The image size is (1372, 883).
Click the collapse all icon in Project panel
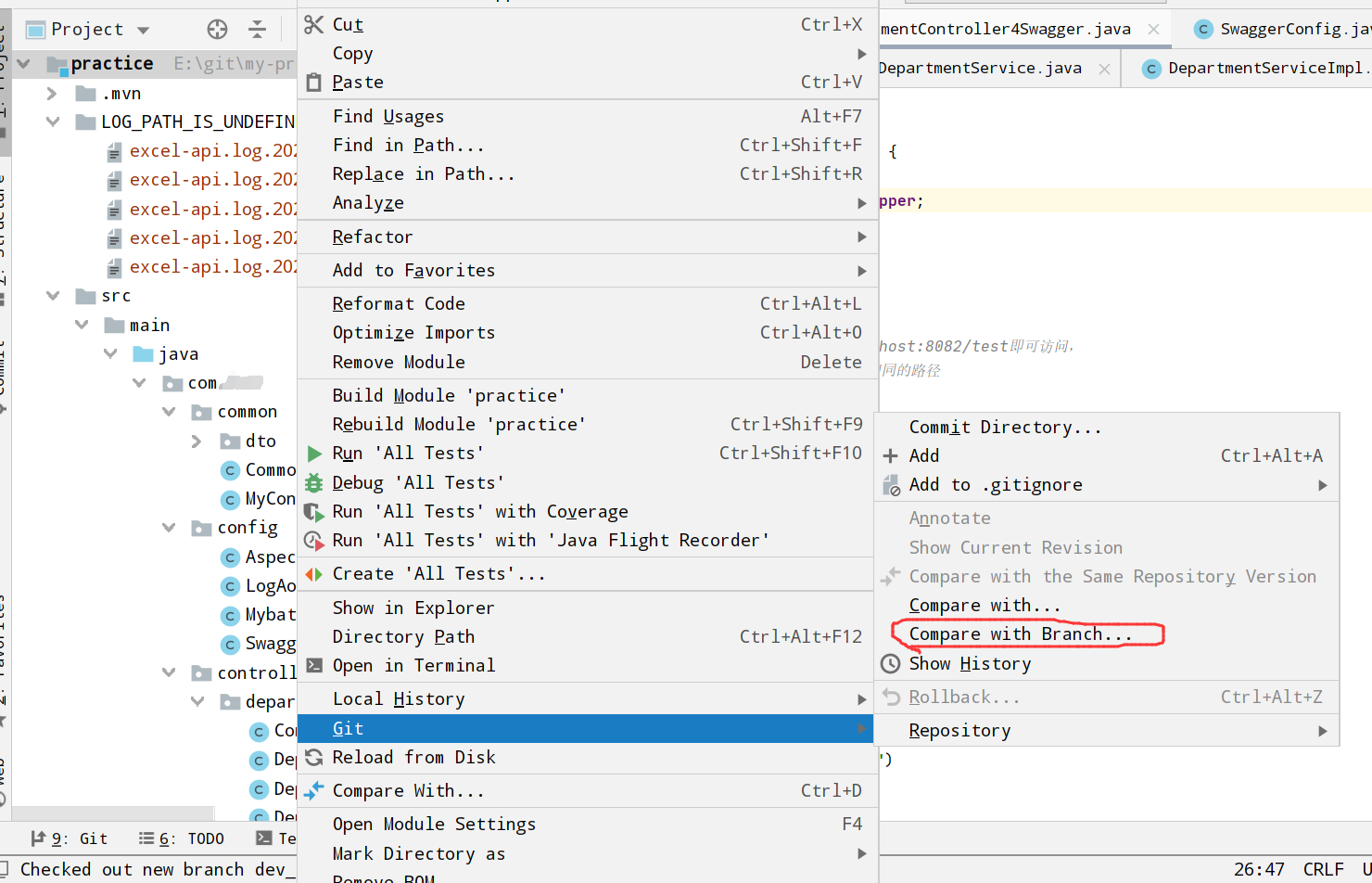(257, 30)
